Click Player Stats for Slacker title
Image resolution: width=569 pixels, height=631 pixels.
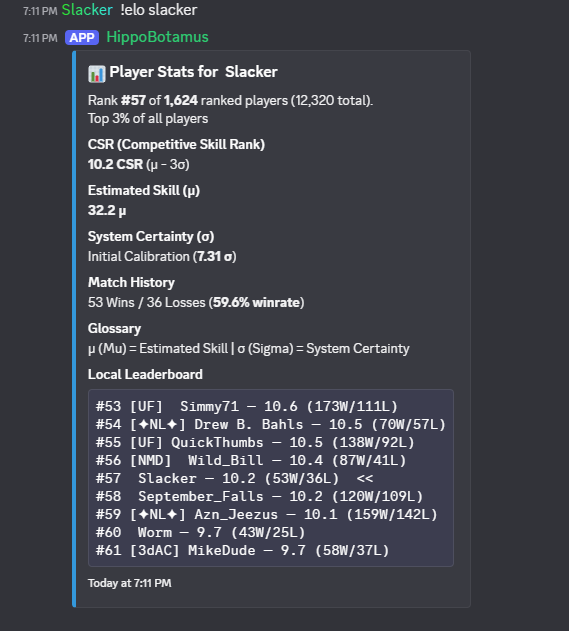click(194, 72)
